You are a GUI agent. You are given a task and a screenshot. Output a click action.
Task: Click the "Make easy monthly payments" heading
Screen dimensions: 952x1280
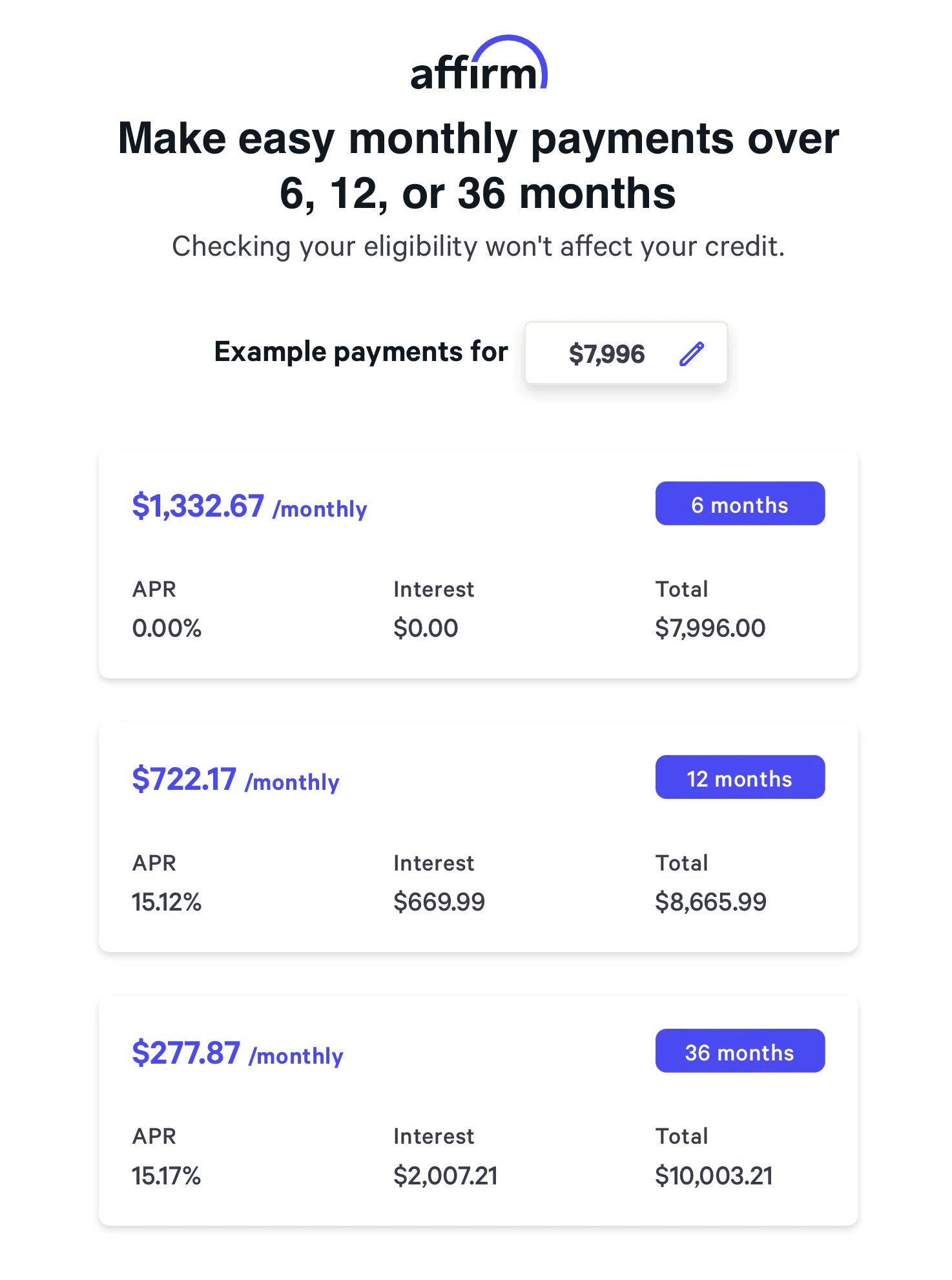(478, 165)
